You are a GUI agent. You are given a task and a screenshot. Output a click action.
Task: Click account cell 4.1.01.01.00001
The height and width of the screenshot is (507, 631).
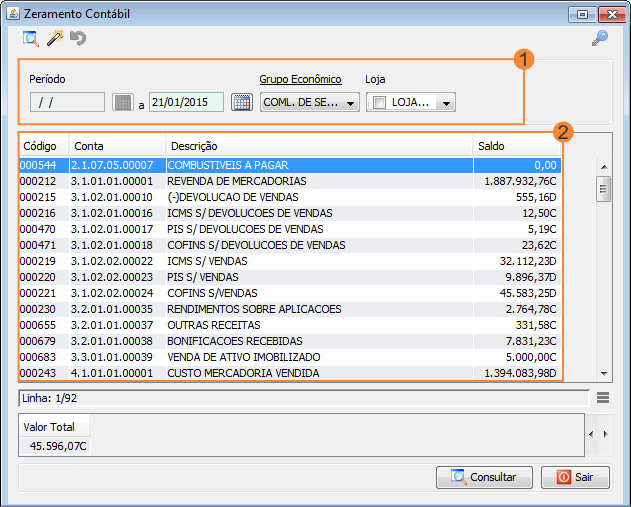118,373
